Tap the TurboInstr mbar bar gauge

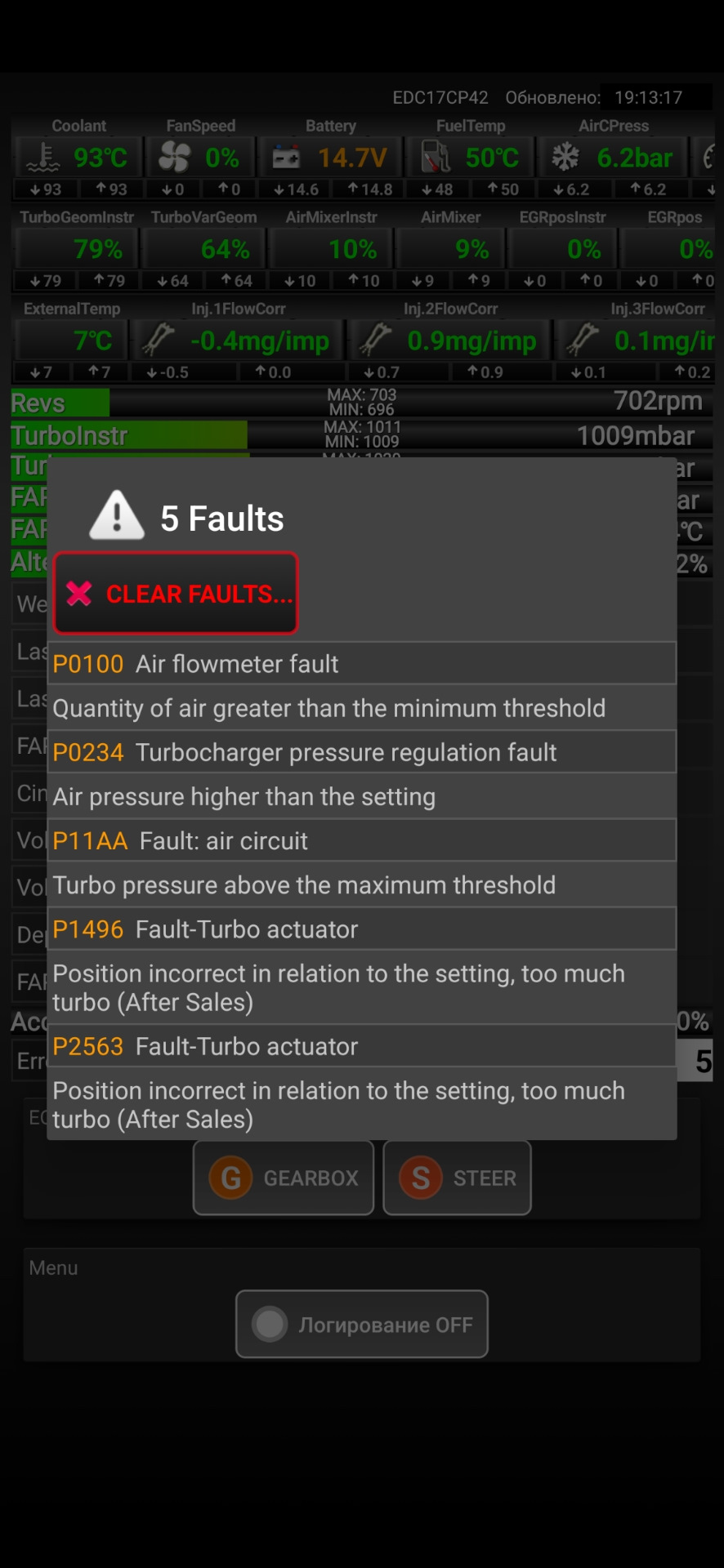(362, 434)
